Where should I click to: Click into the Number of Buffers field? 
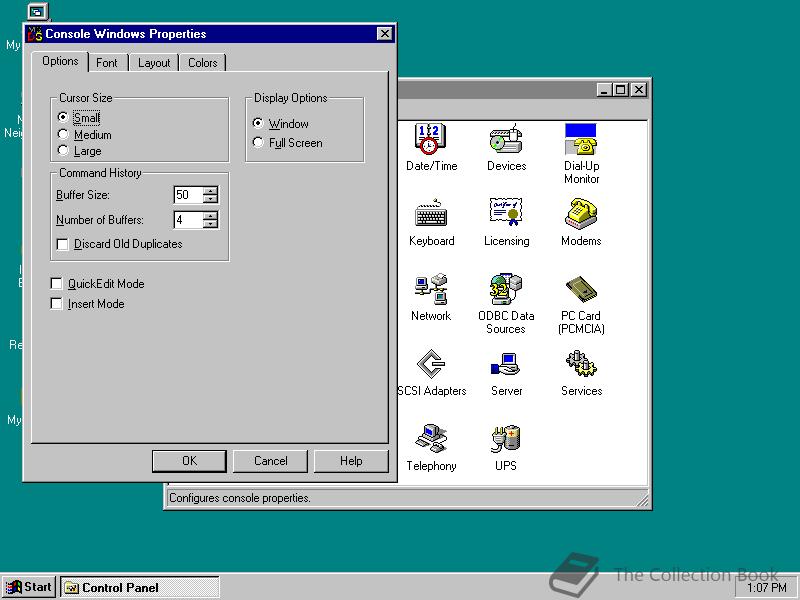coord(188,220)
